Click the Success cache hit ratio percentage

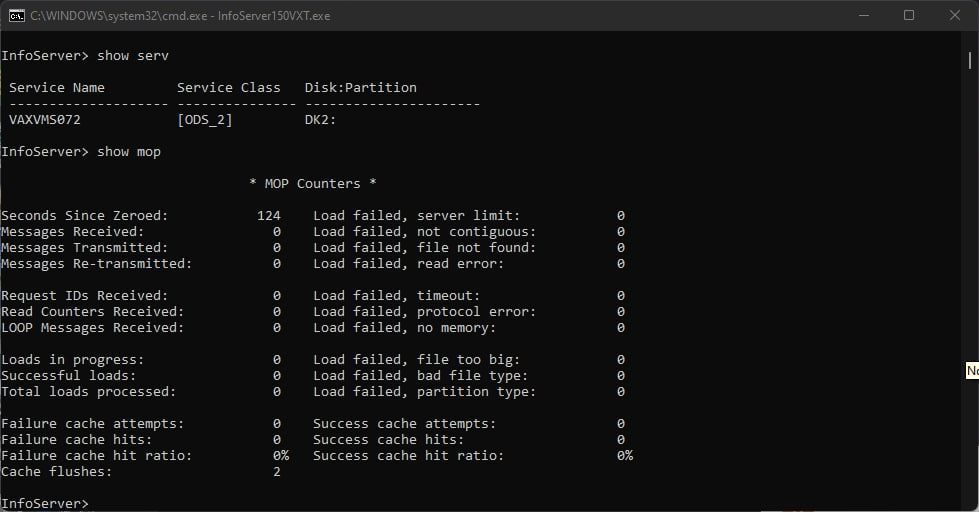click(x=624, y=455)
